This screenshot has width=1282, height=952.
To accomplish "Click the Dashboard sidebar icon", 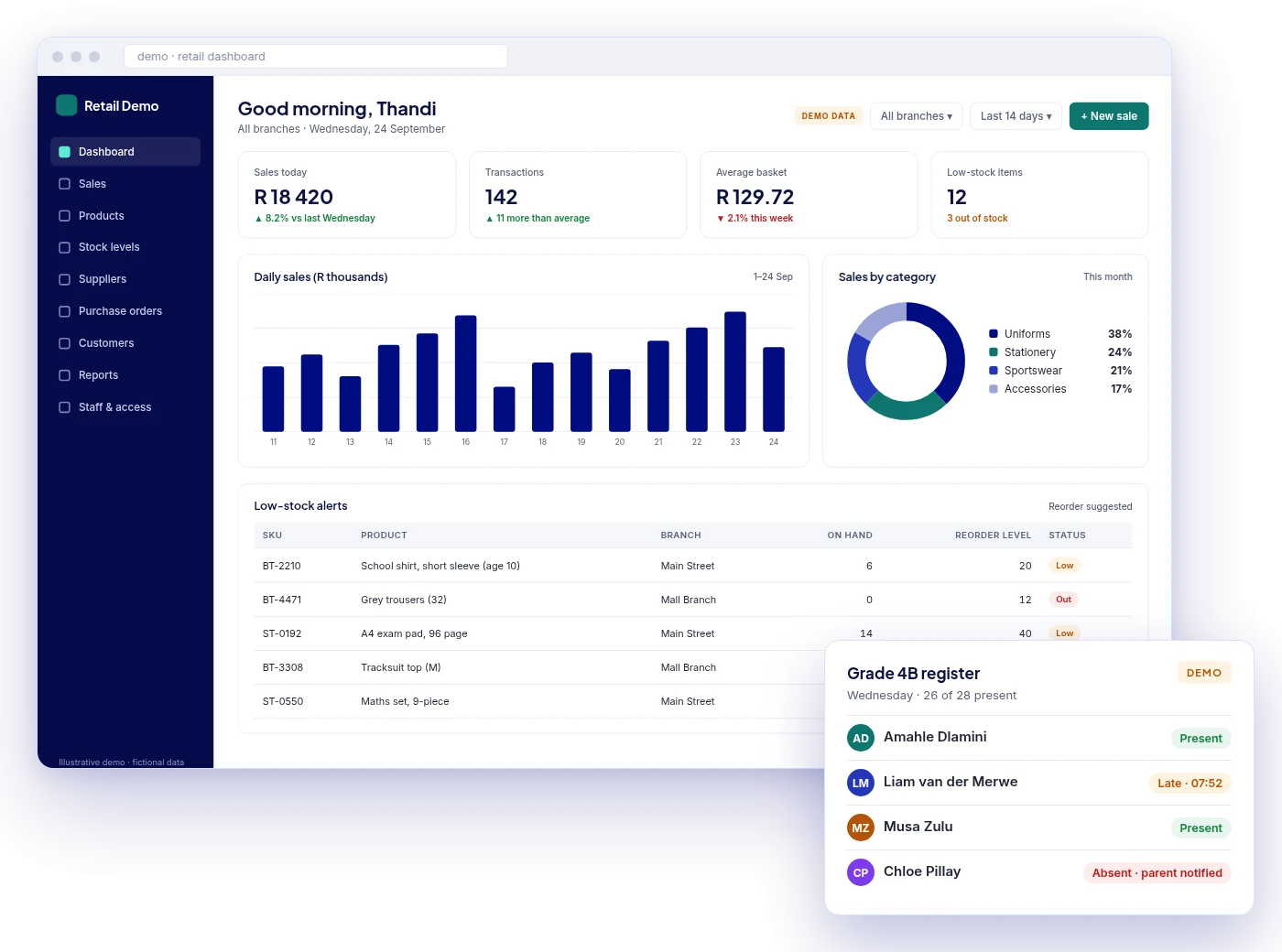I will [x=65, y=152].
